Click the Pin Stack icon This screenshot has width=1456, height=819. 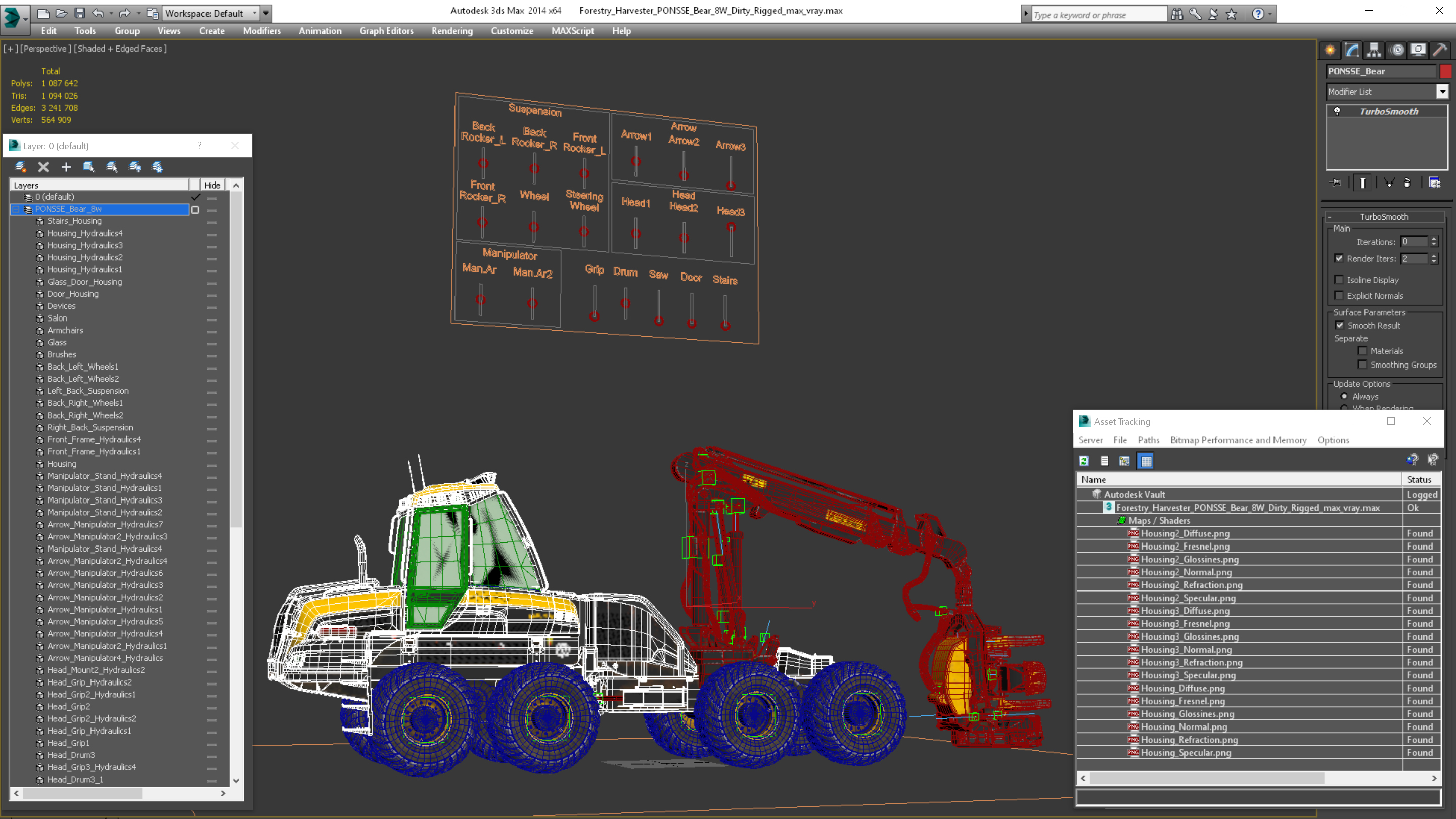click(1336, 183)
